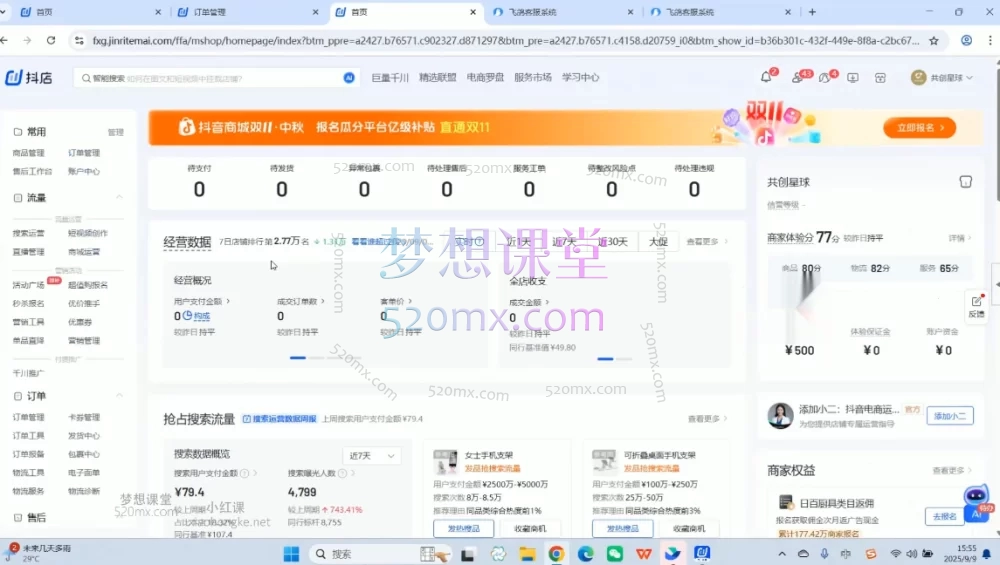Select the 近30天 tab in 经营数据

point(613,242)
